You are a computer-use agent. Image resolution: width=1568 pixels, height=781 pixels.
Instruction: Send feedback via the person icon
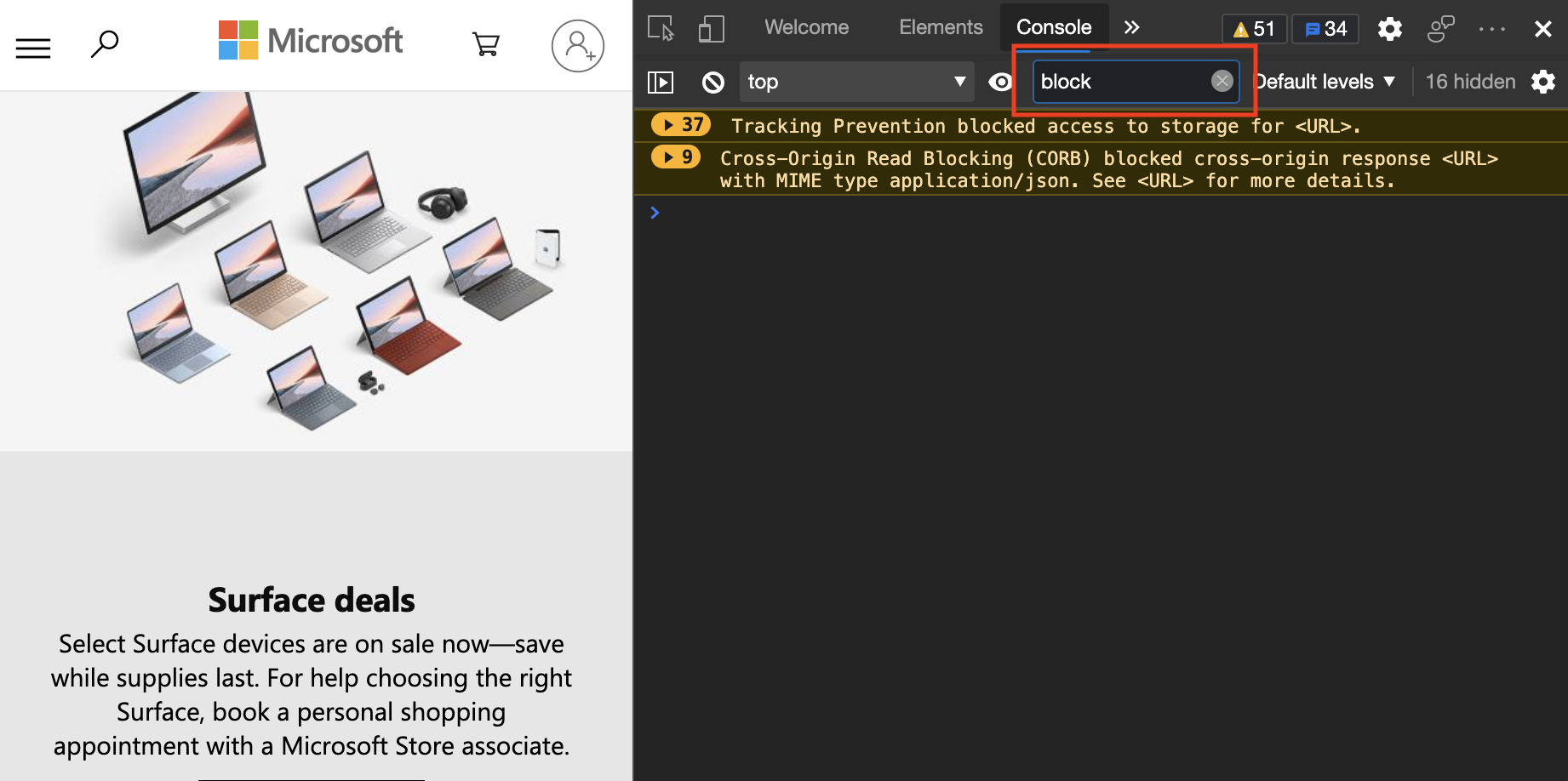click(1441, 28)
